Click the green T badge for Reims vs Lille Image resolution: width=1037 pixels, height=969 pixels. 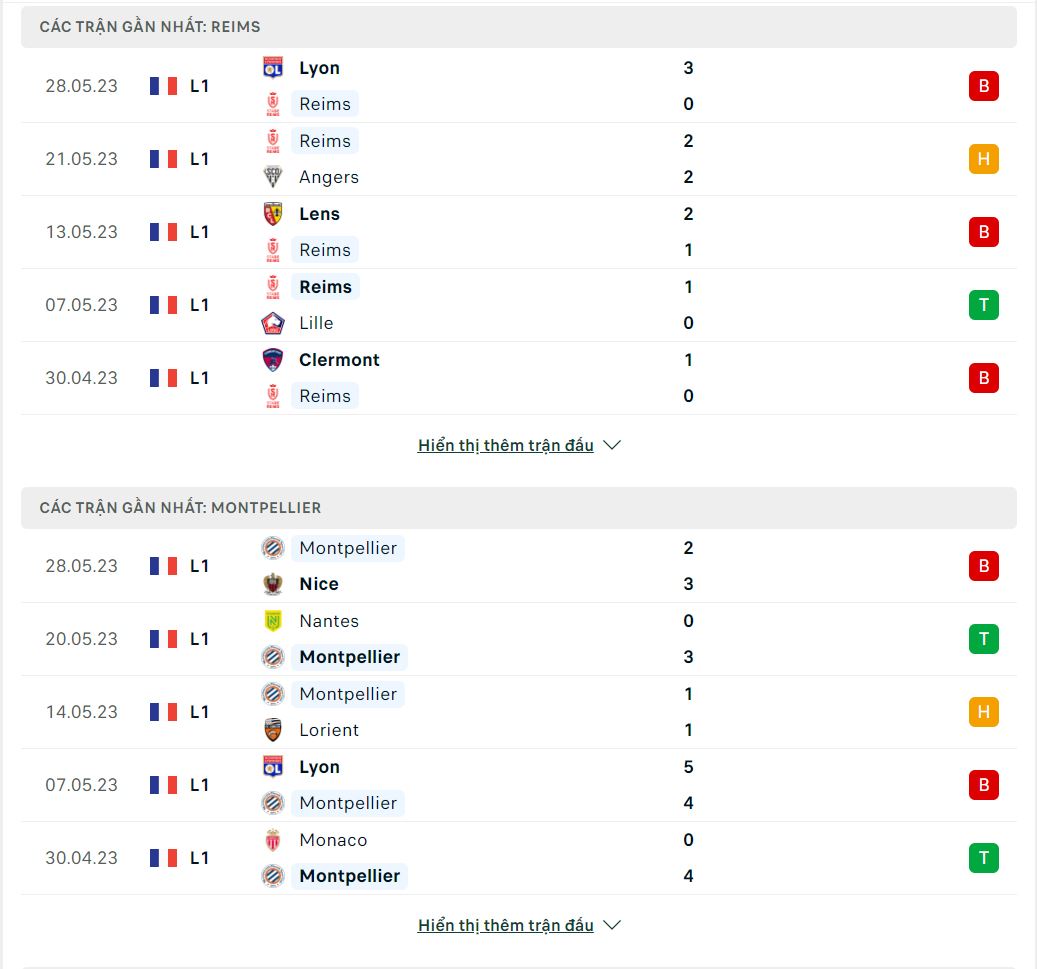(983, 305)
